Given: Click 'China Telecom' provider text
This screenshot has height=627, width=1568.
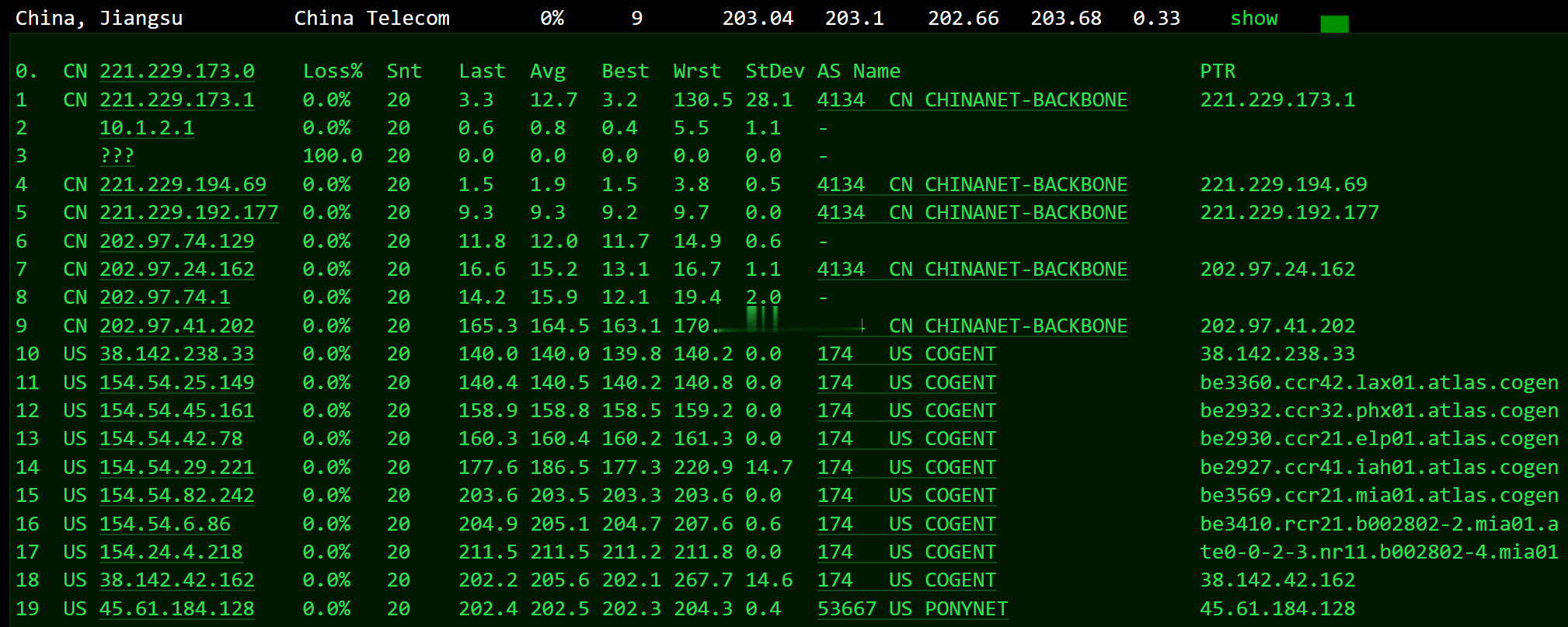Looking at the screenshot, I should 371,19.
